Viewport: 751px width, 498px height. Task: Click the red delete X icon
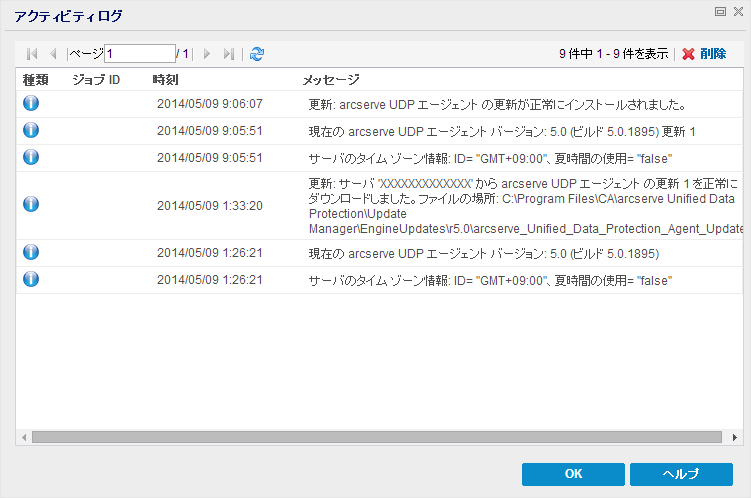click(688, 54)
